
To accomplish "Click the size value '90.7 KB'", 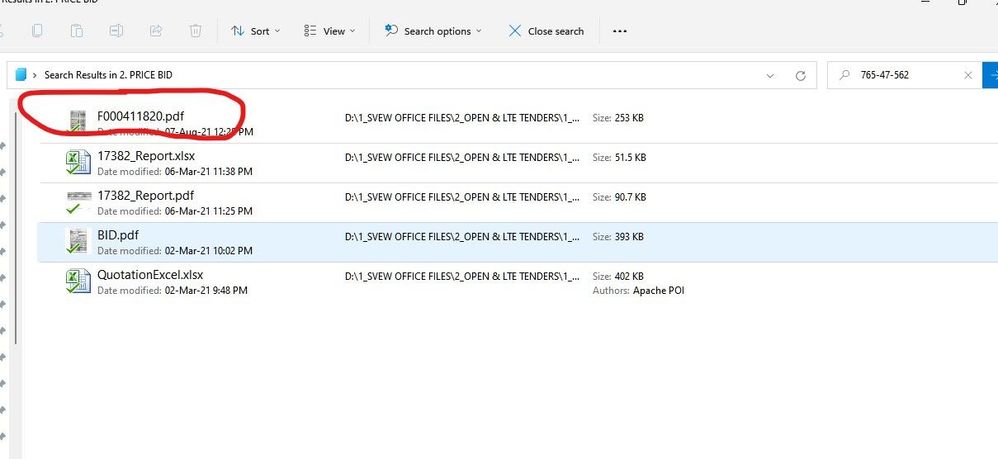I will pos(630,197).
